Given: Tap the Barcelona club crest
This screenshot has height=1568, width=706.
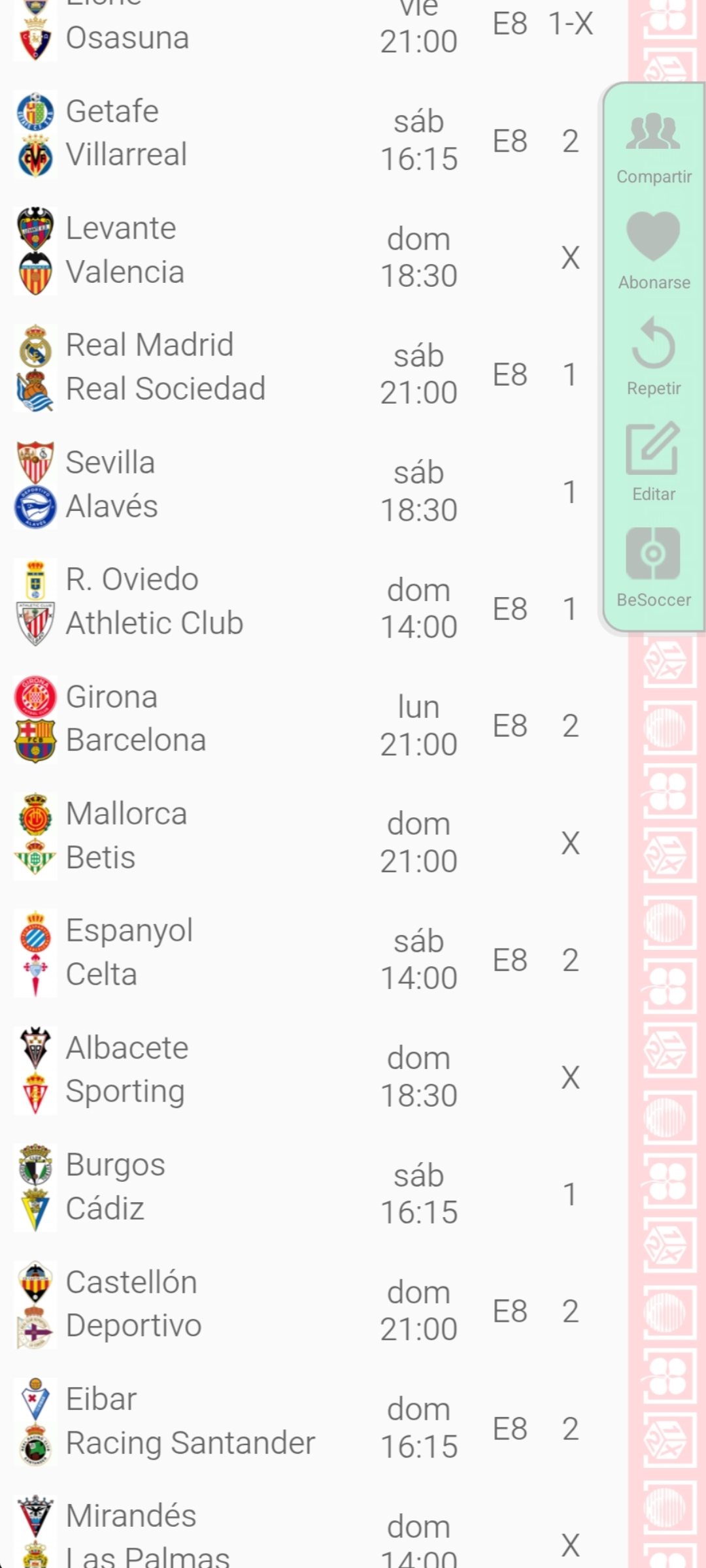Looking at the screenshot, I should [x=35, y=741].
